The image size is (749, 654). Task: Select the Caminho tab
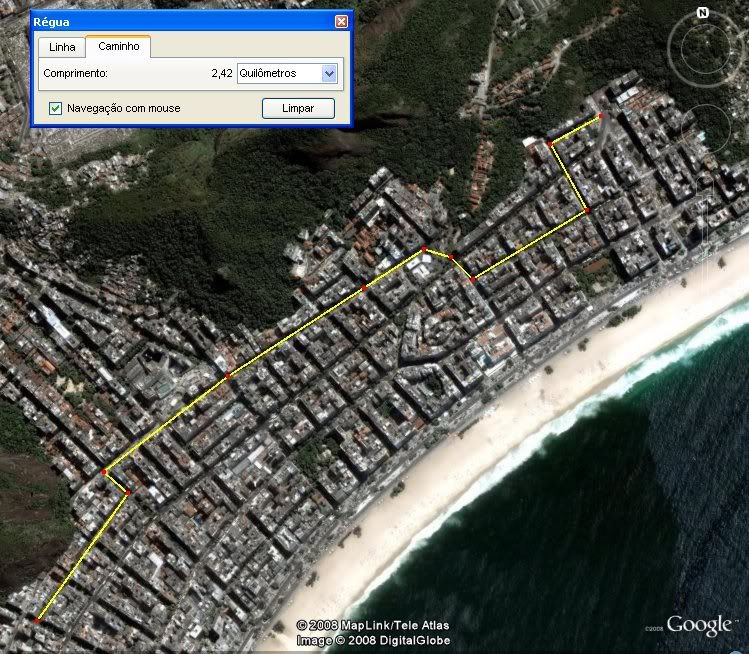(x=118, y=46)
